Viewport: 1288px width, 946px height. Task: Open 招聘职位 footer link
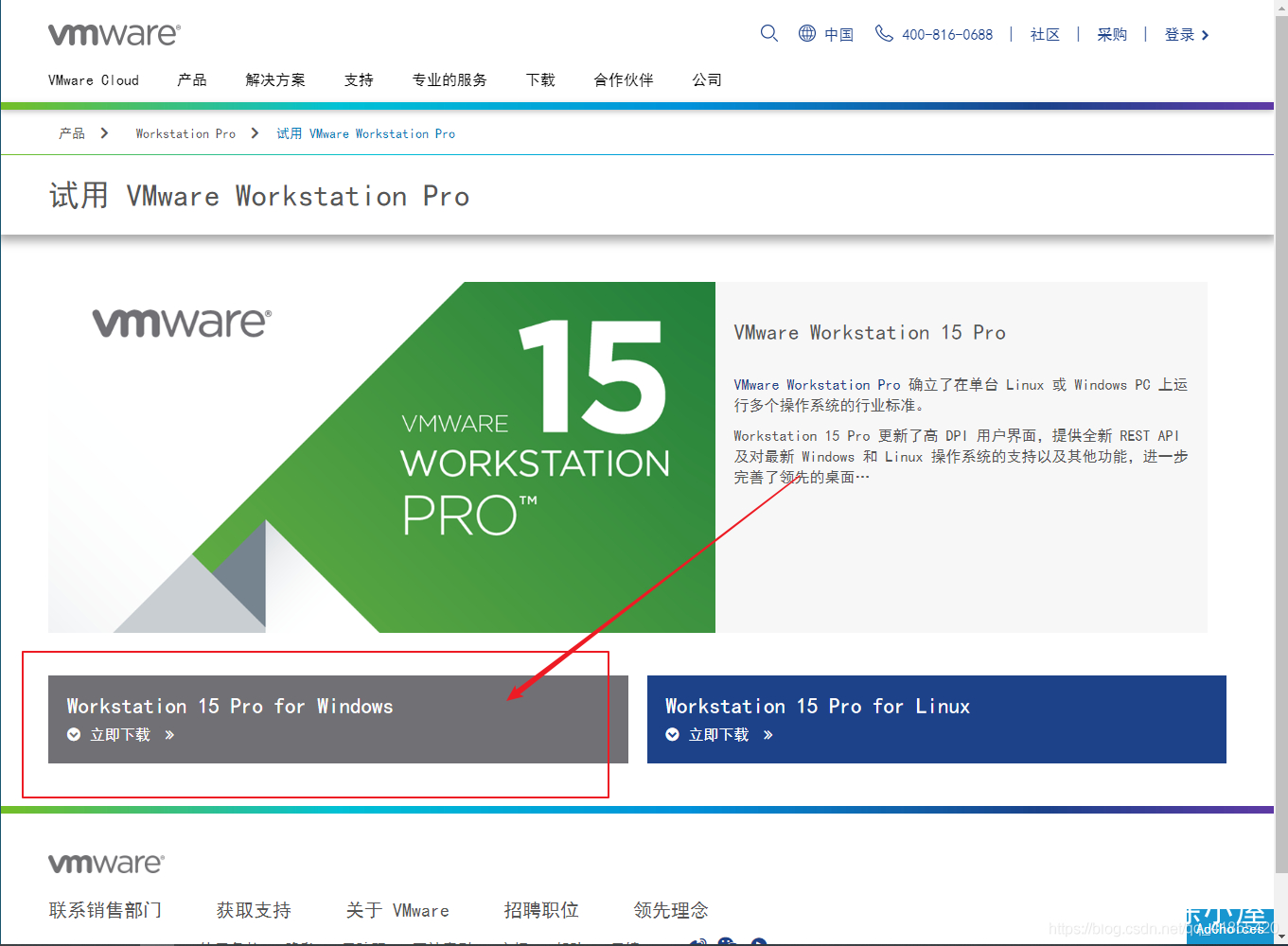541,910
